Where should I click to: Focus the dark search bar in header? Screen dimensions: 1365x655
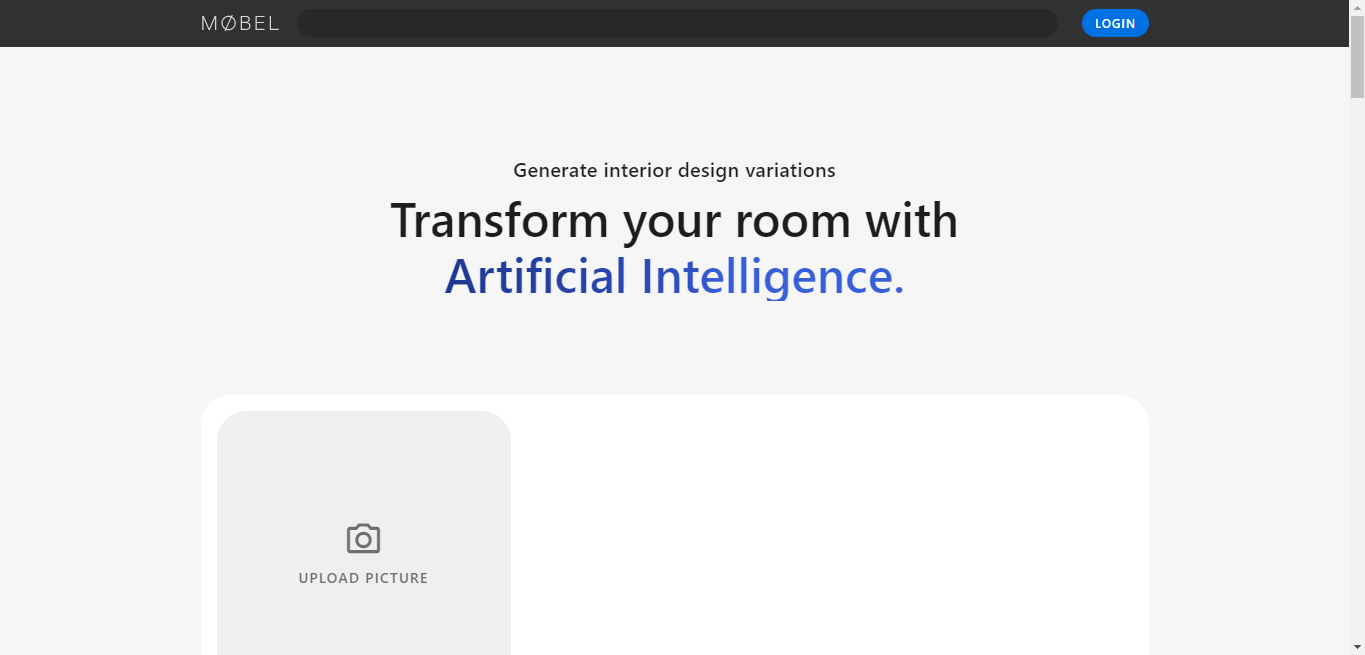pyautogui.click(x=677, y=23)
